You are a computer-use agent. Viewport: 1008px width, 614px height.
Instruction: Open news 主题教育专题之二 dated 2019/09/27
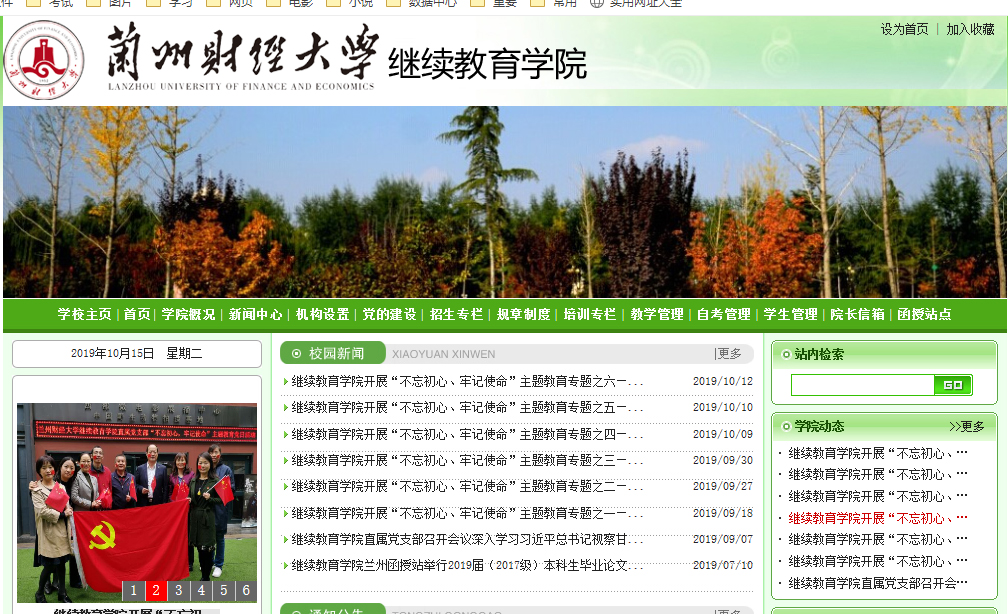click(467, 487)
